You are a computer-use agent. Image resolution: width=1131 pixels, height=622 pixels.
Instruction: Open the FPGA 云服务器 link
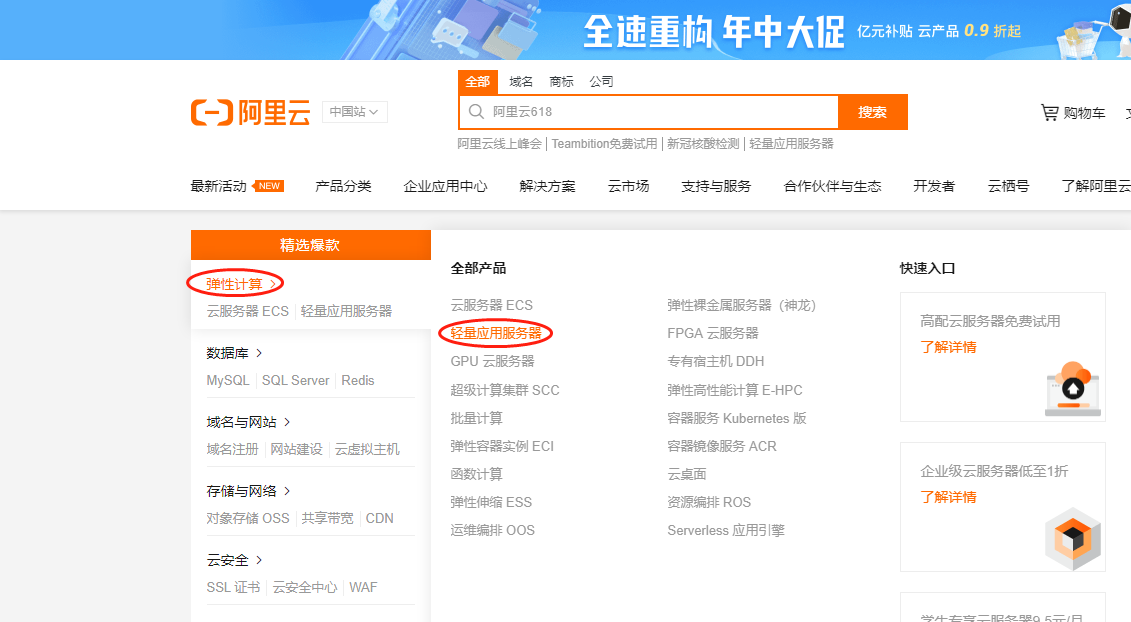713,333
